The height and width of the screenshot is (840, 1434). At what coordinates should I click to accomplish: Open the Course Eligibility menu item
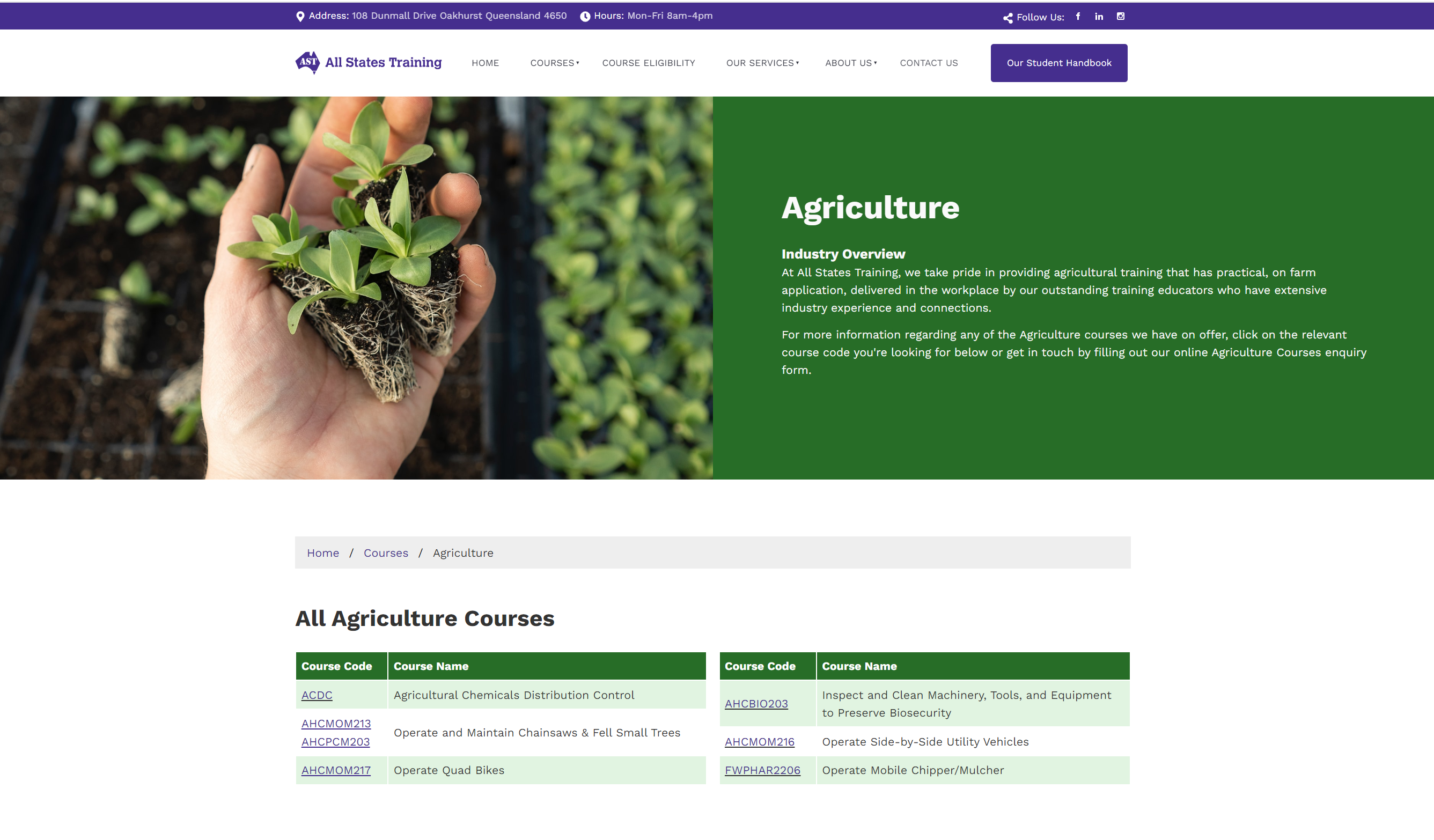(648, 63)
